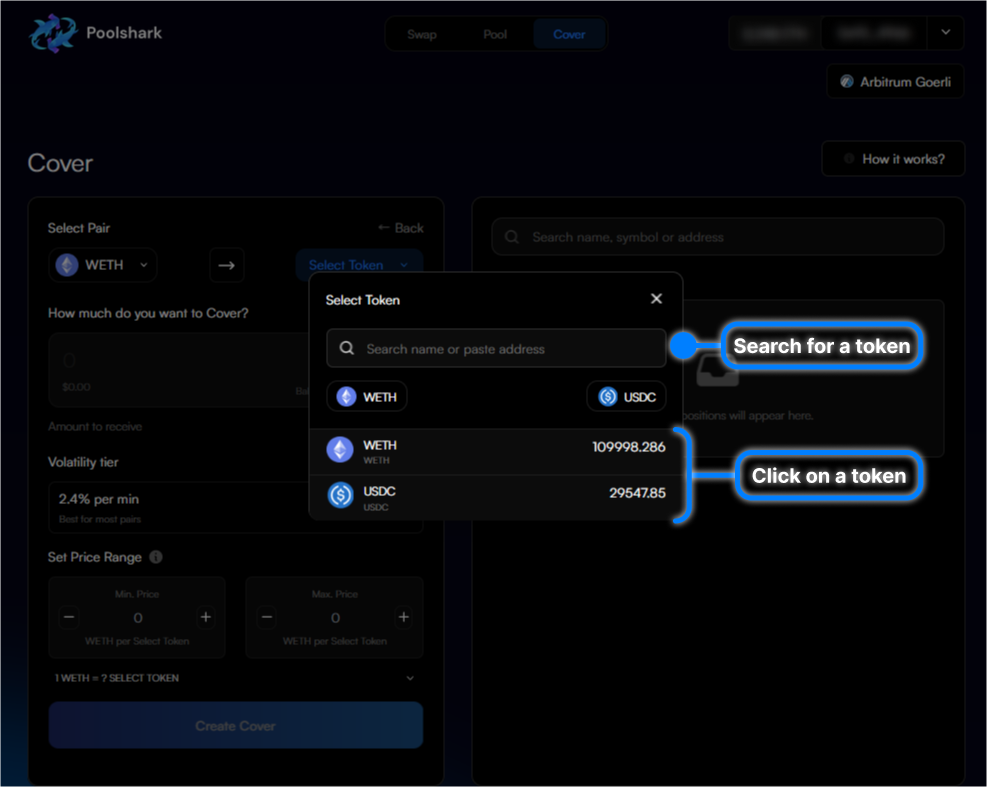Switch to the Swap tab
Image resolution: width=987 pixels, height=787 pixels.
pos(422,33)
